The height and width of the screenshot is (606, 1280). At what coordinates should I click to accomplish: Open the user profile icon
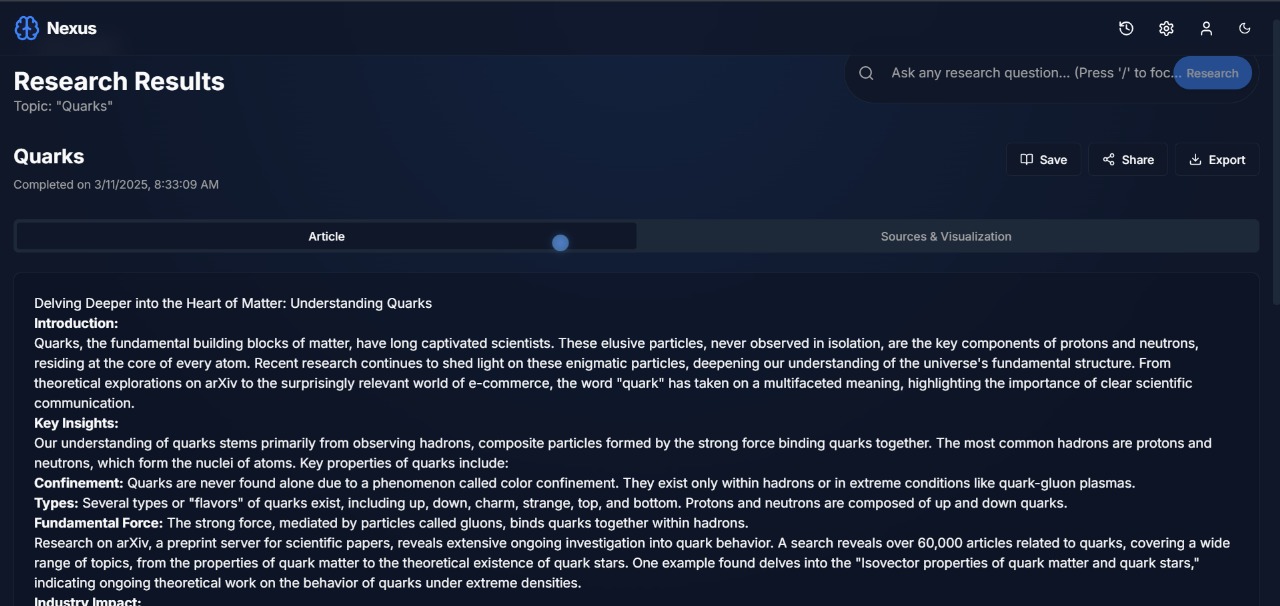[1206, 29]
